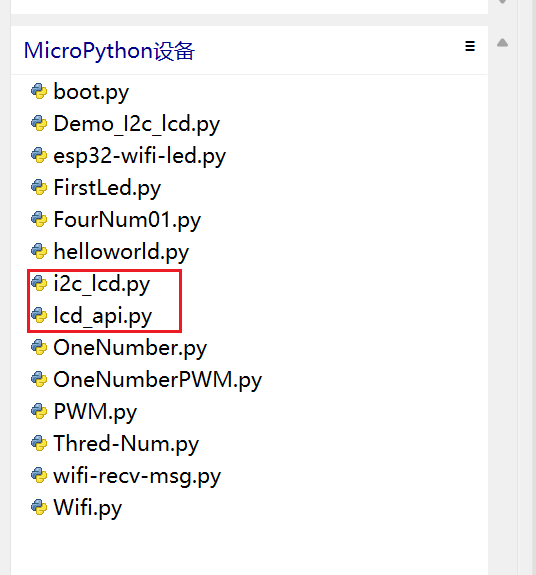Image resolution: width=536 pixels, height=575 pixels.
Task: Select the OneNumberPWM.py file name
Action: [x=158, y=380]
